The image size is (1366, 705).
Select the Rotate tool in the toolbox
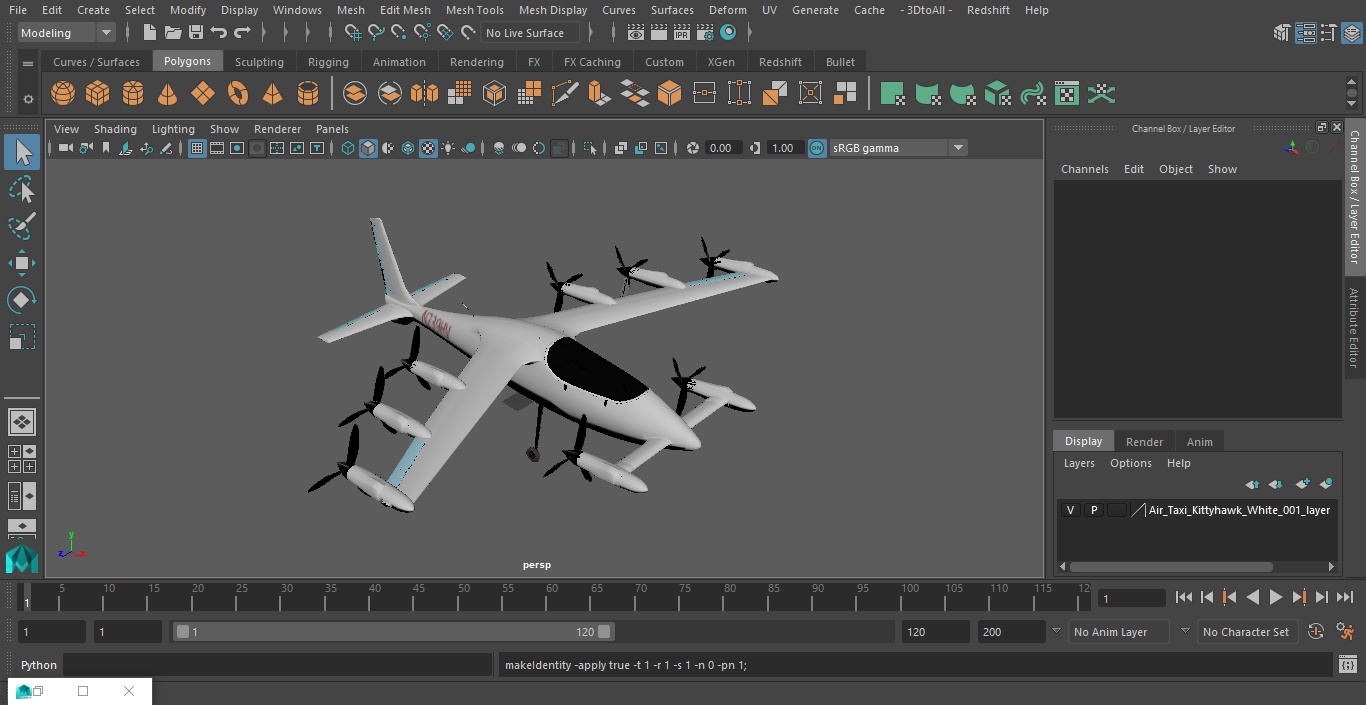22,300
